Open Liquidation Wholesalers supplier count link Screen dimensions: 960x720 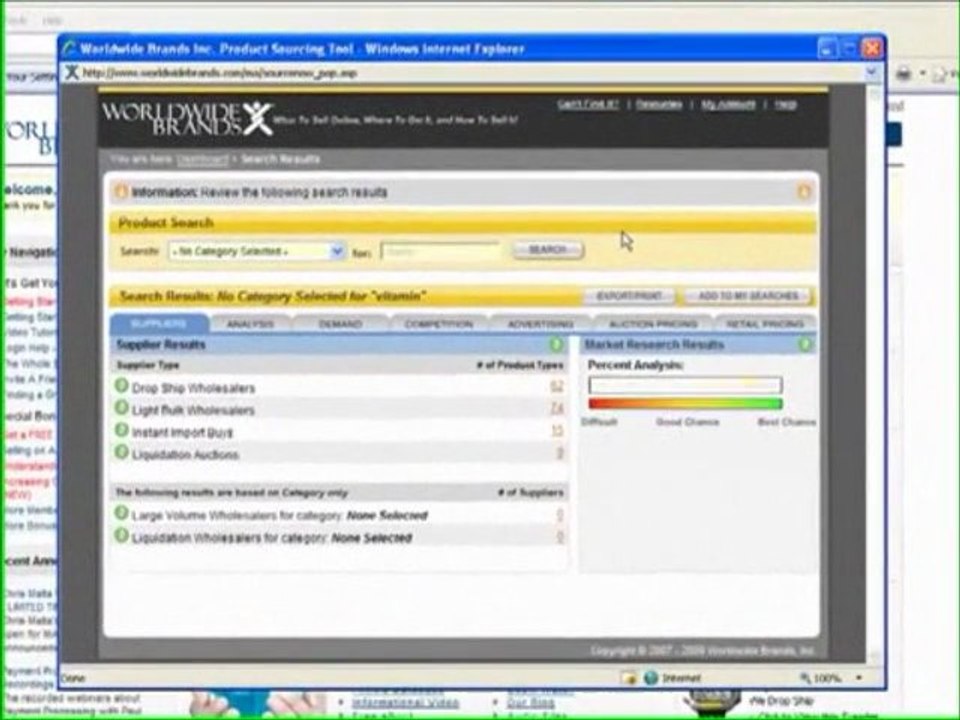[x=560, y=537]
